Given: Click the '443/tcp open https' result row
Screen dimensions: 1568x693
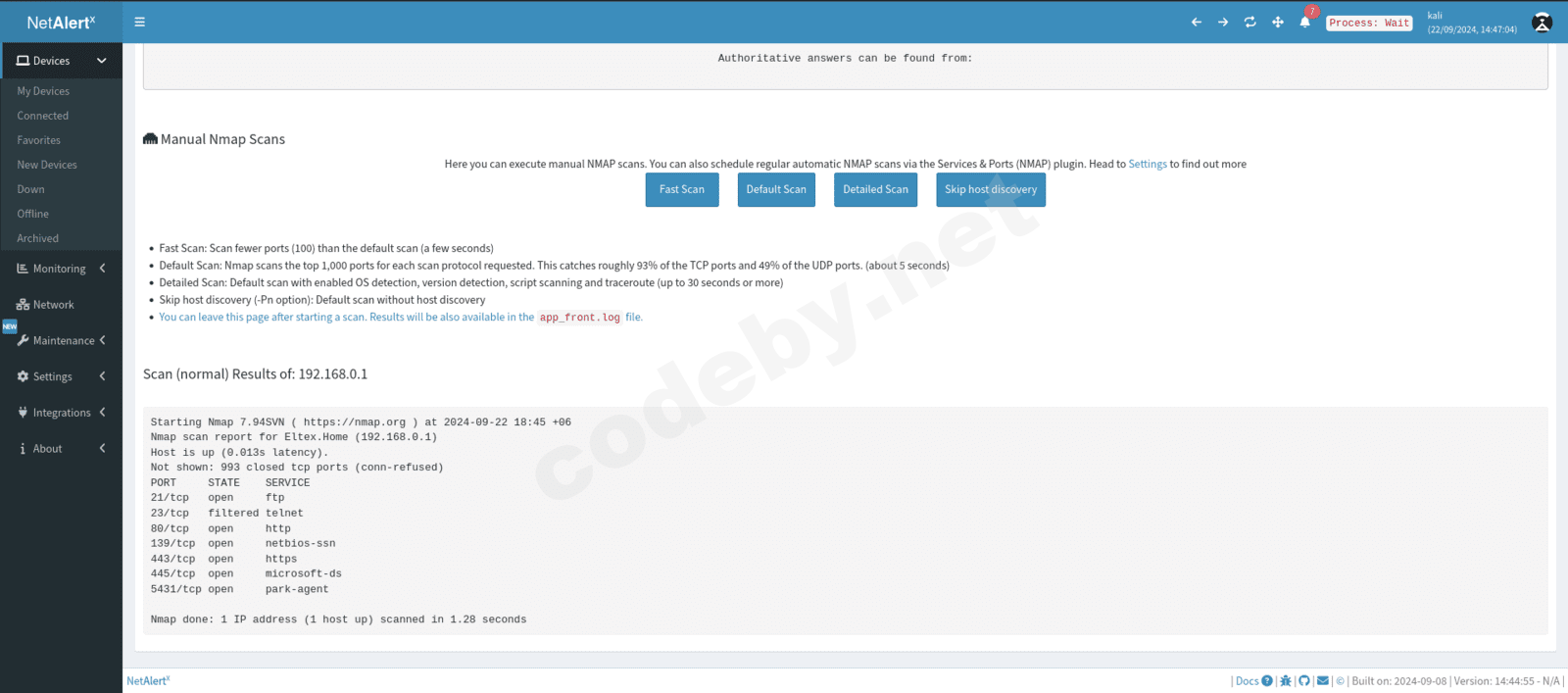Looking at the screenshot, I should [223, 560].
